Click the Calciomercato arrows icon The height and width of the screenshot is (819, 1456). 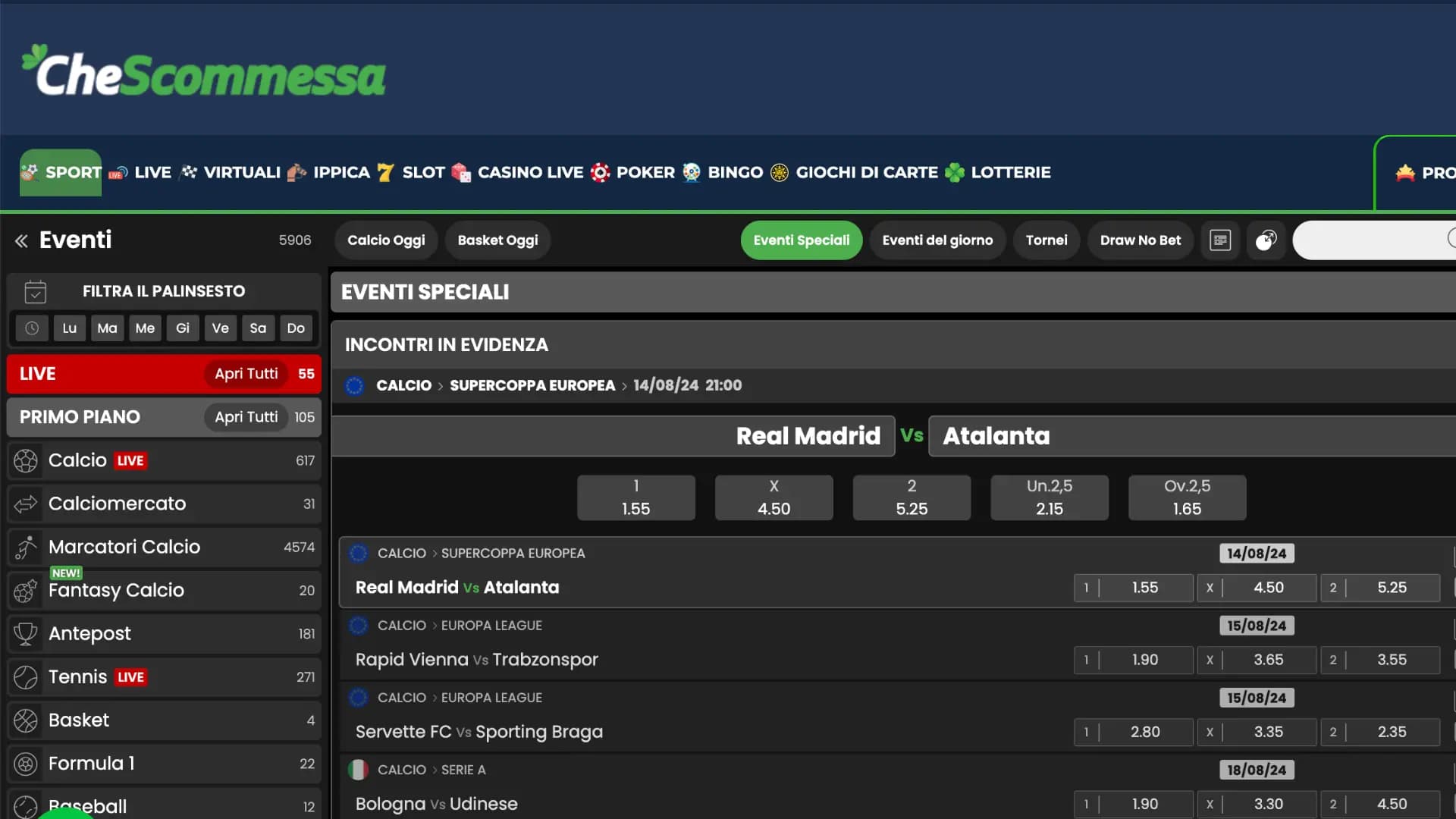26,504
